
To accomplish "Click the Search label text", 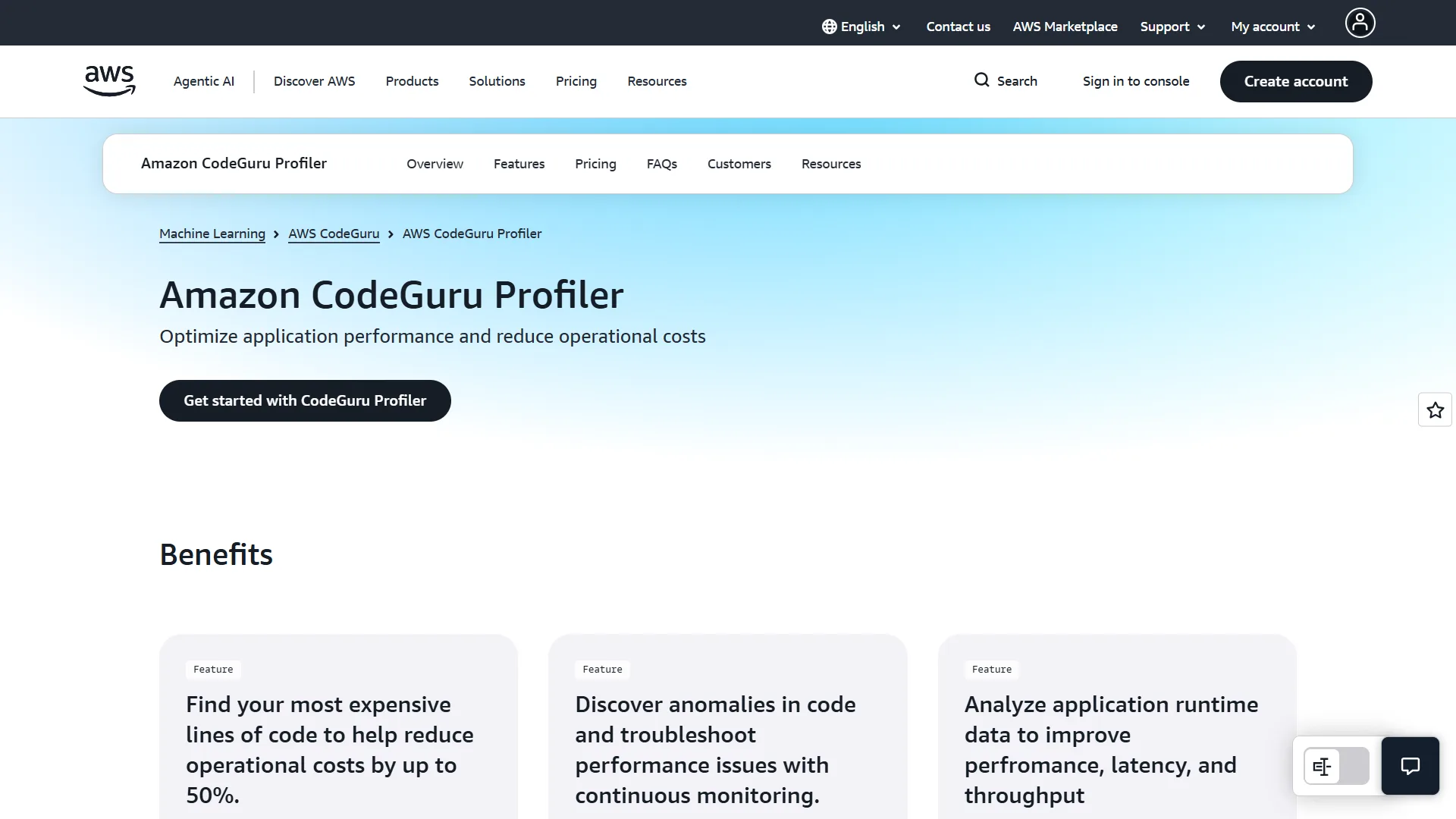I will tap(1017, 81).
